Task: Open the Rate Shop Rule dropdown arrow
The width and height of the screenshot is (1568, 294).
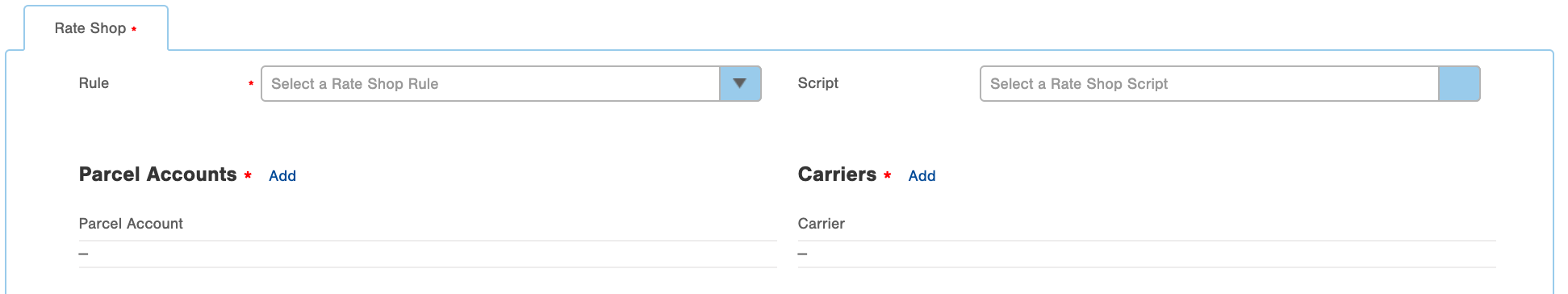Action: pyautogui.click(x=740, y=84)
